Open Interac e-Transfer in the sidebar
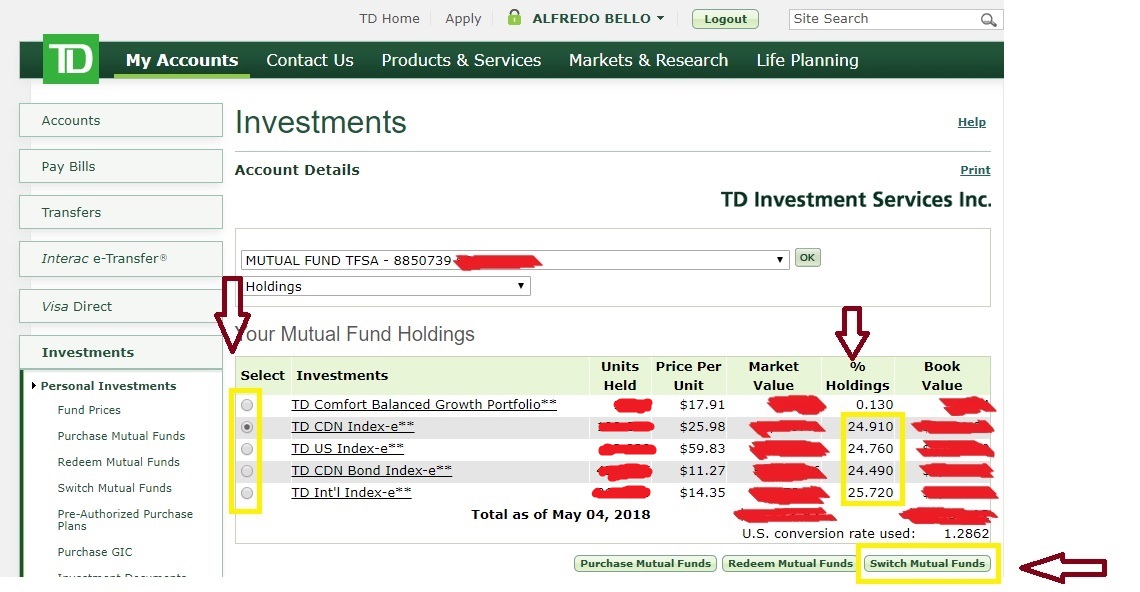The image size is (1140, 592). pos(121,258)
